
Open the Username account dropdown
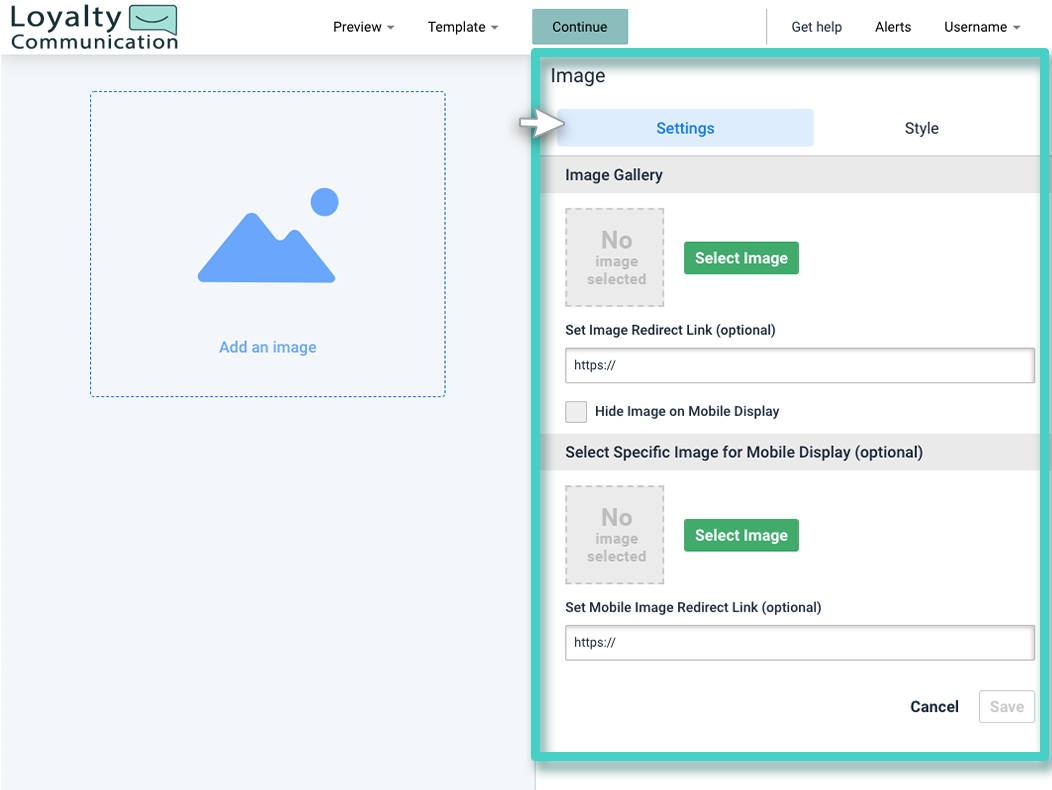point(981,27)
